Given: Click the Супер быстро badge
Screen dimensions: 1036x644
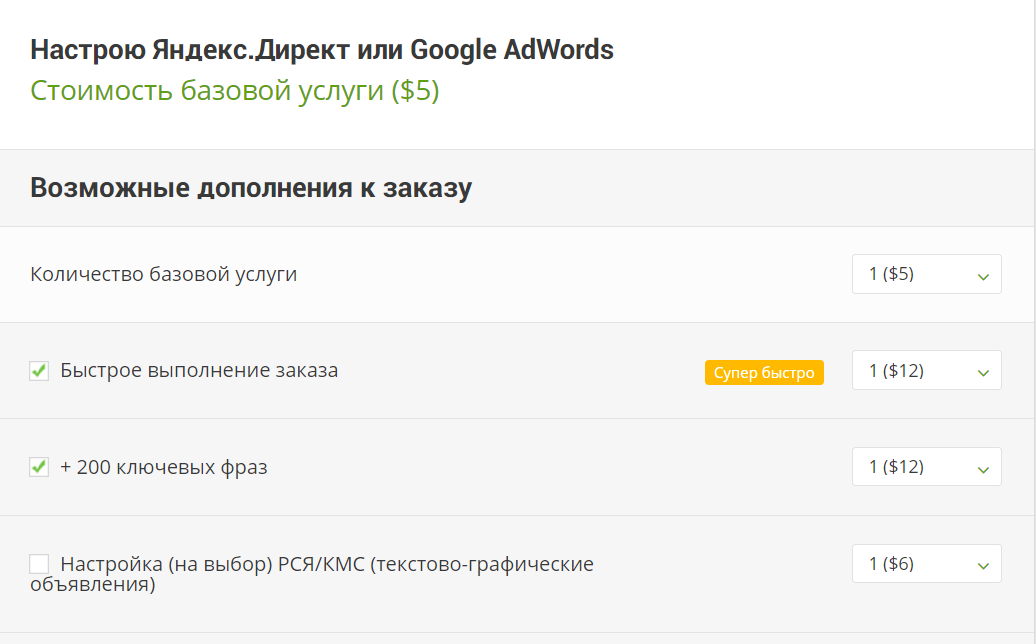Looking at the screenshot, I should click(x=764, y=372).
